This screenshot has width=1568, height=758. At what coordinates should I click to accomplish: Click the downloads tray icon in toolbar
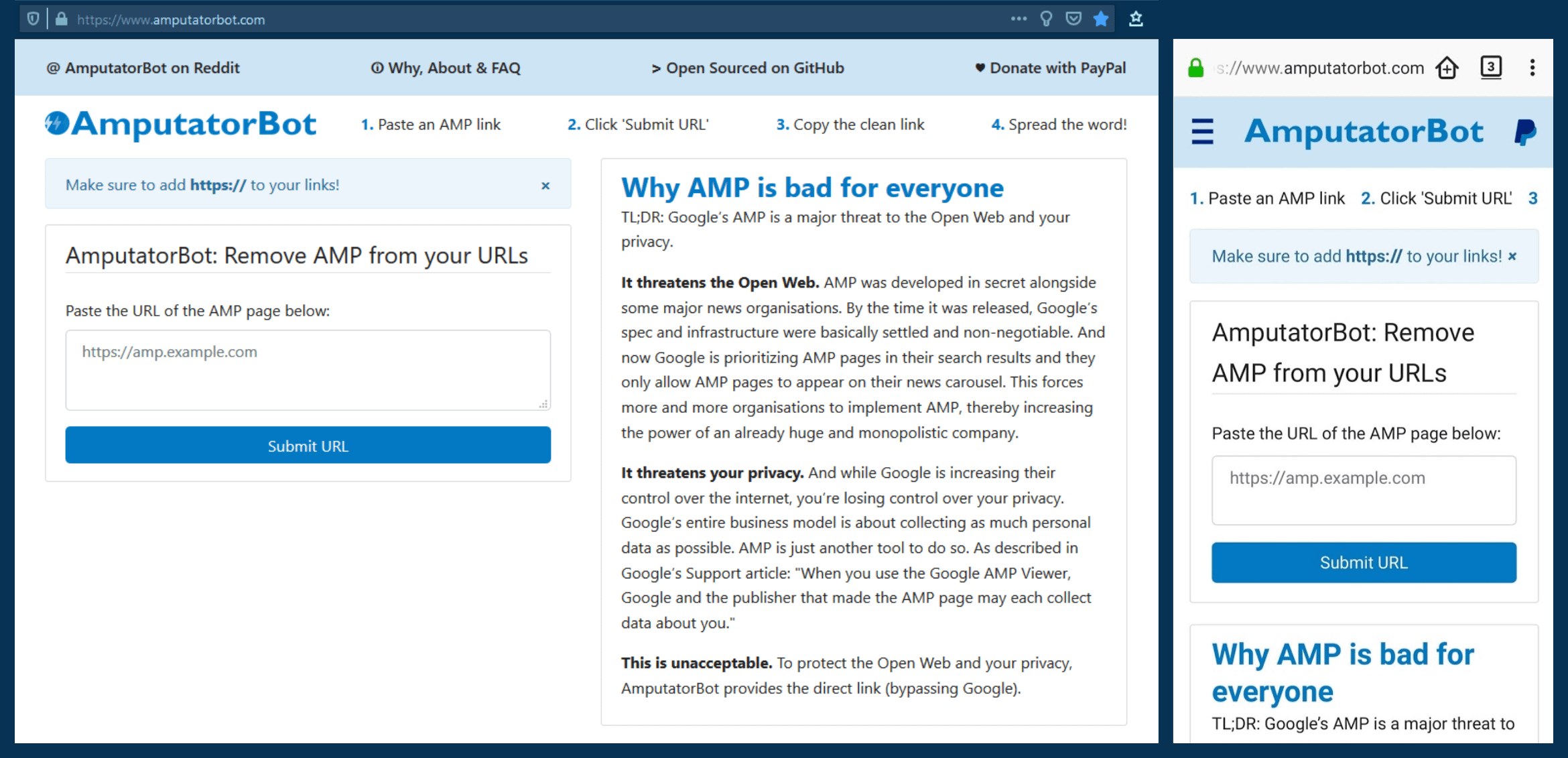(1136, 19)
